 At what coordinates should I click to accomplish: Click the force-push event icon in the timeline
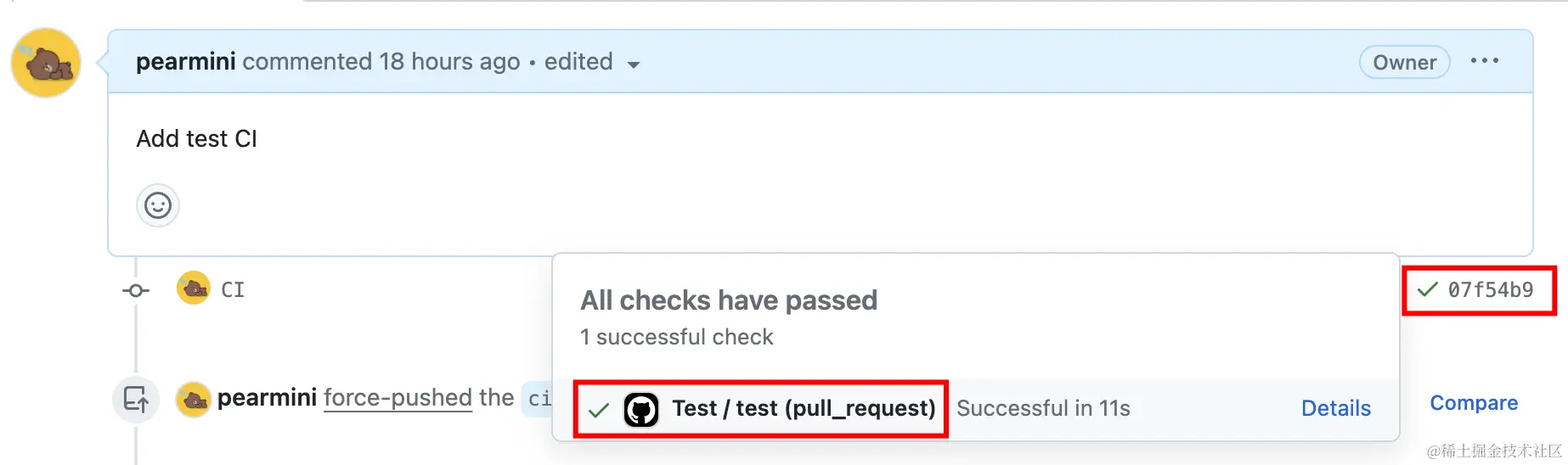(136, 399)
